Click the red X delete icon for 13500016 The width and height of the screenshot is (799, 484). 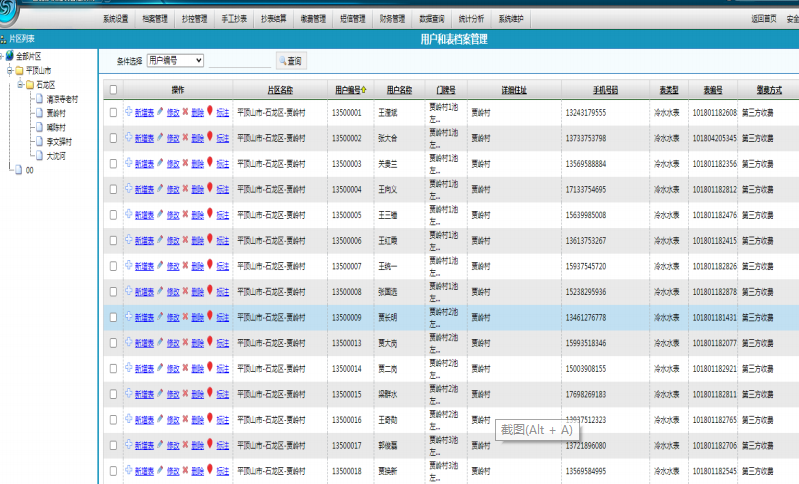point(185,419)
